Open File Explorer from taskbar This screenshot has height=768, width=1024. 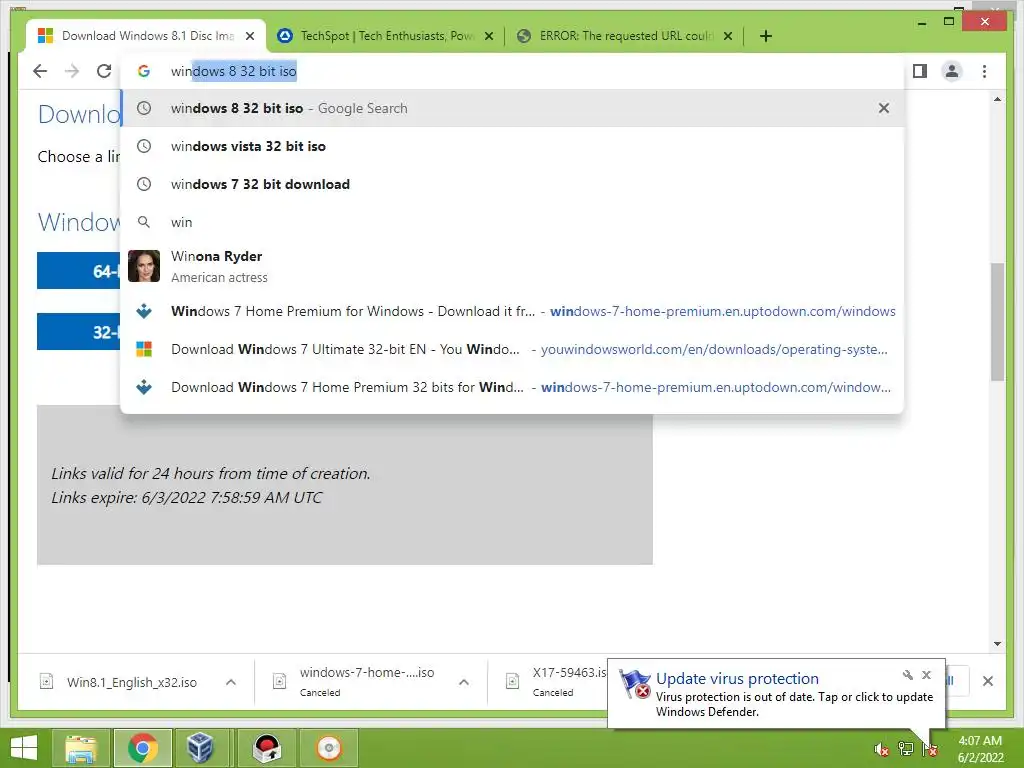click(x=80, y=748)
